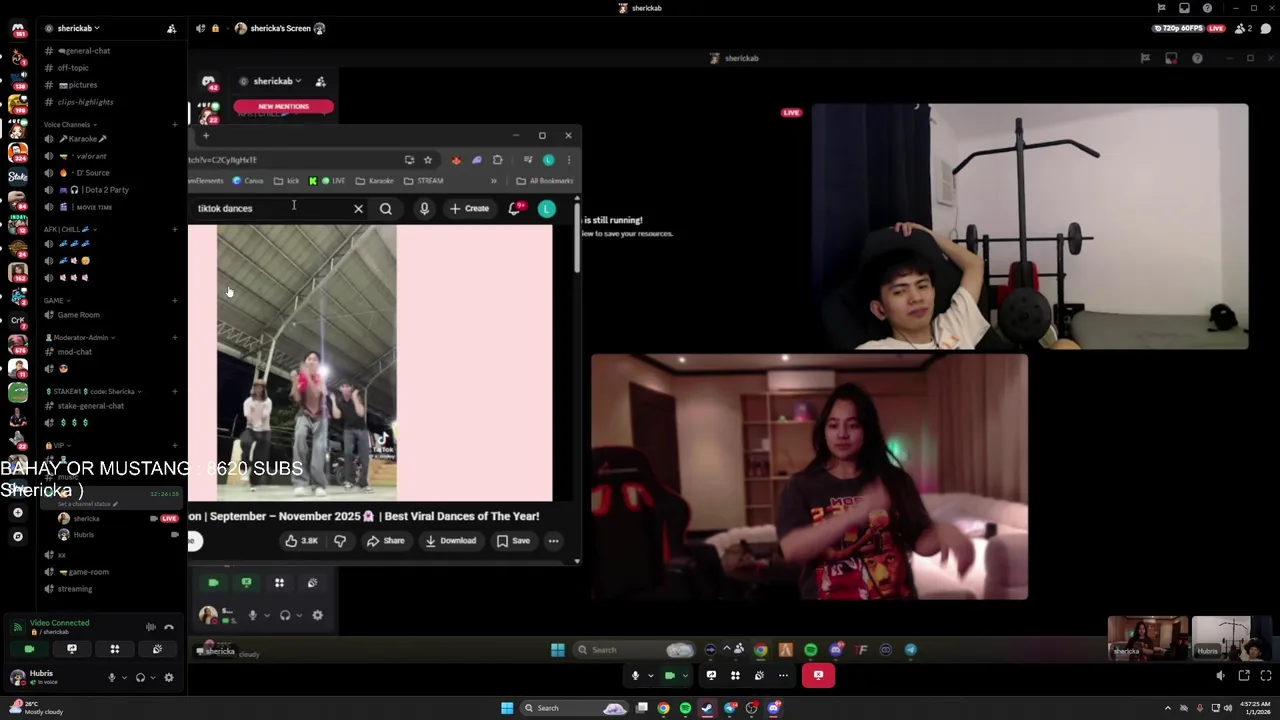Click the red stop streaming button
1280x720 pixels.
coord(818,675)
